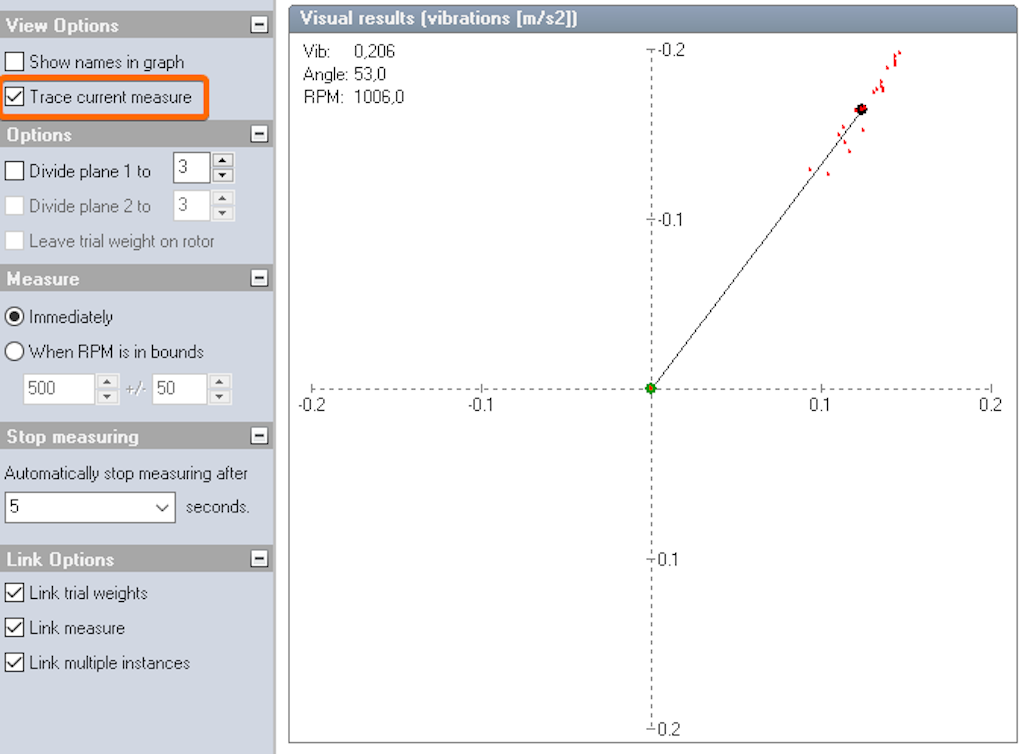This screenshot has width=1024, height=754.
Task: Increase Divide plane 1 value
Action: coord(223,160)
